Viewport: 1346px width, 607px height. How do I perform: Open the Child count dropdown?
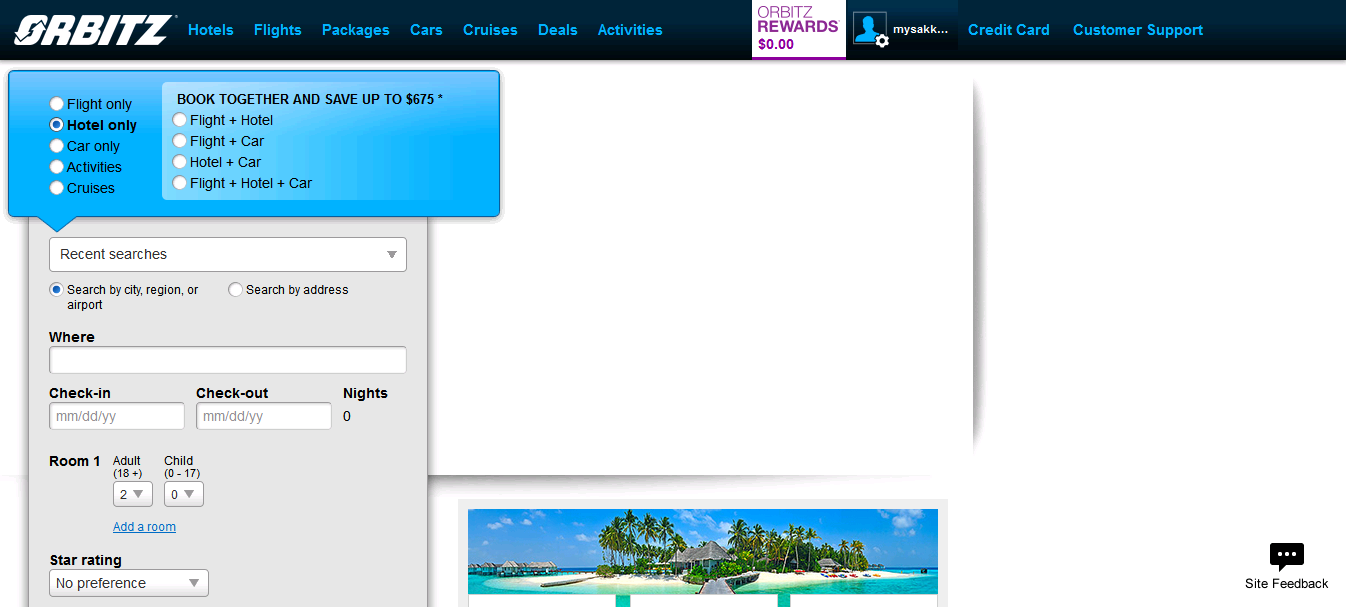(184, 494)
